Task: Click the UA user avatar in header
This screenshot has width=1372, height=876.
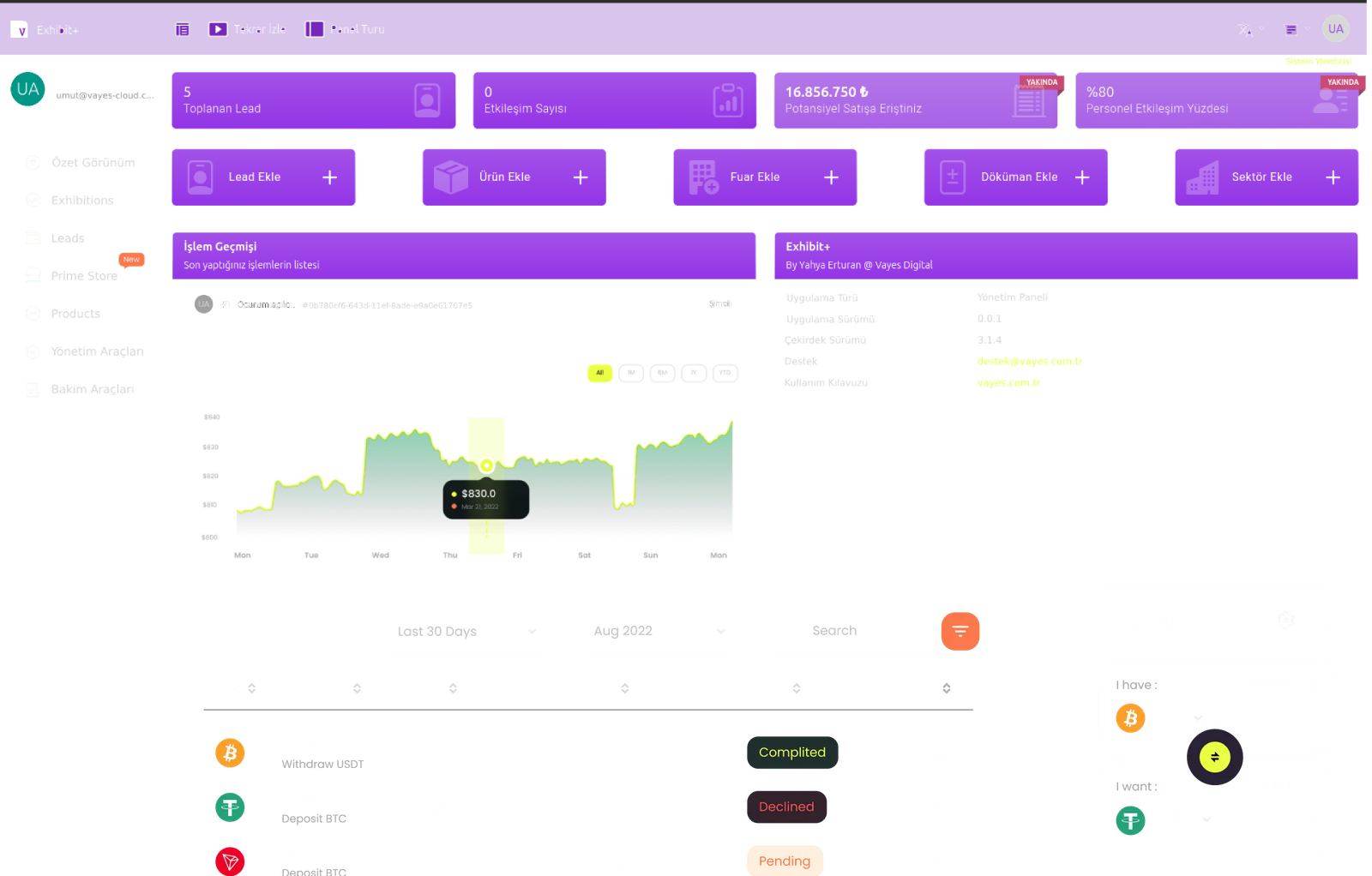Action: (x=1335, y=29)
